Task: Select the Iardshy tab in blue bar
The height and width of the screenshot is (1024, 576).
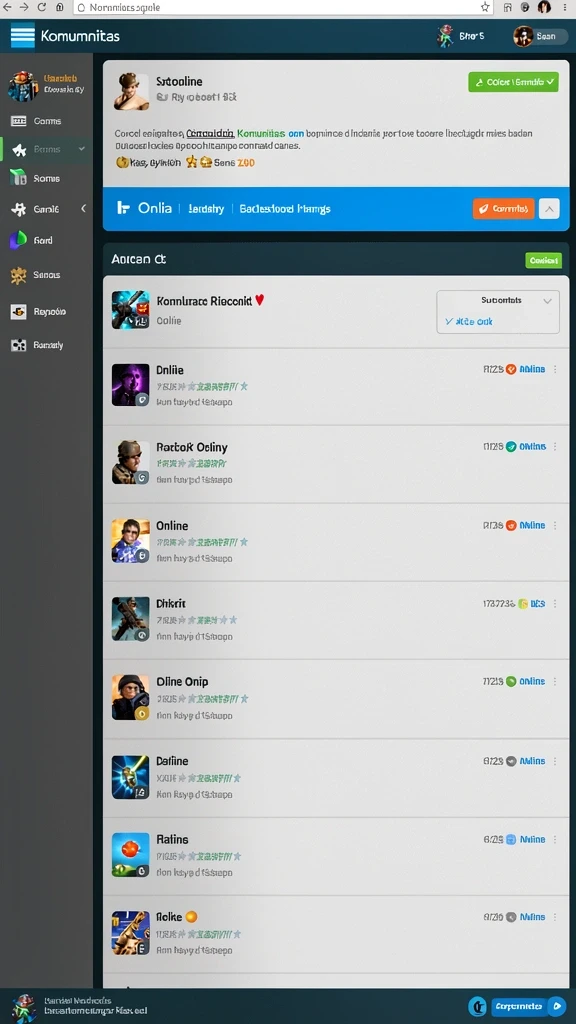Action: pos(206,208)
